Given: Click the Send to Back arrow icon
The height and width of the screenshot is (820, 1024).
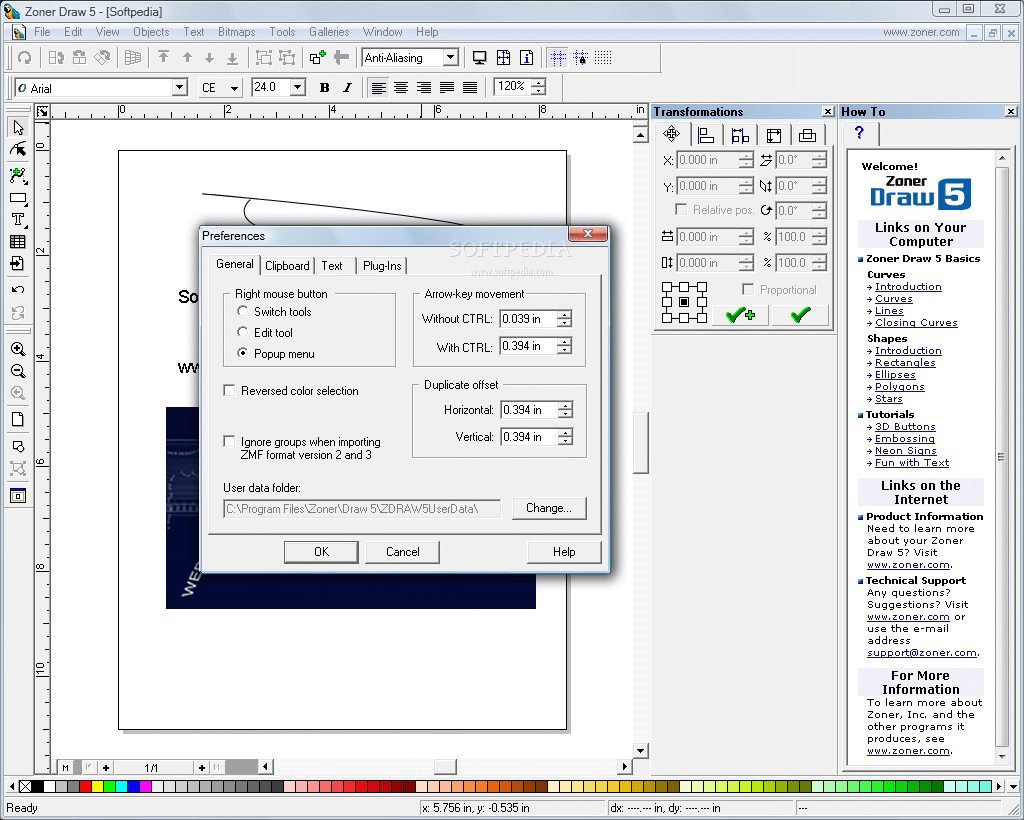Looking at the screenshot, I should [x=232, y=58].
